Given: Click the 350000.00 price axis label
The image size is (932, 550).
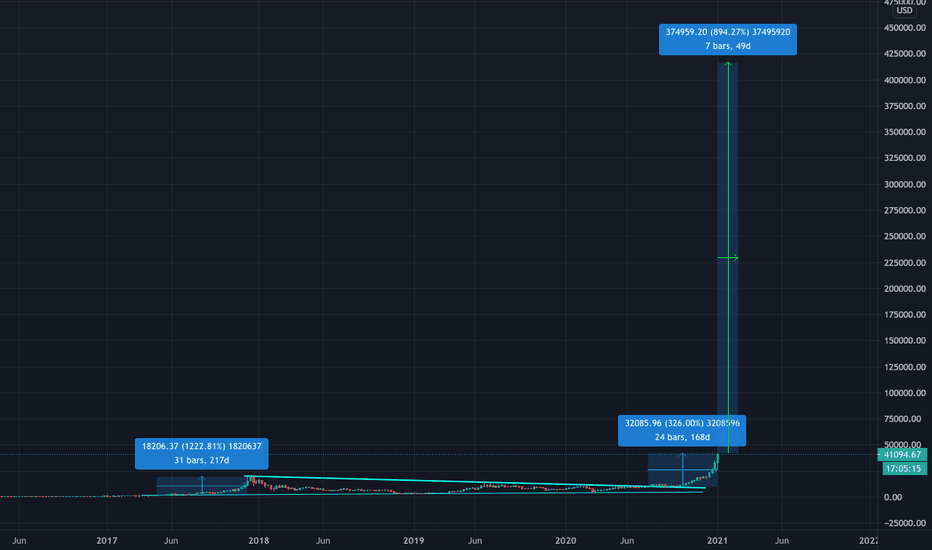Looking at the screenshot, I should tap(905, 132).
